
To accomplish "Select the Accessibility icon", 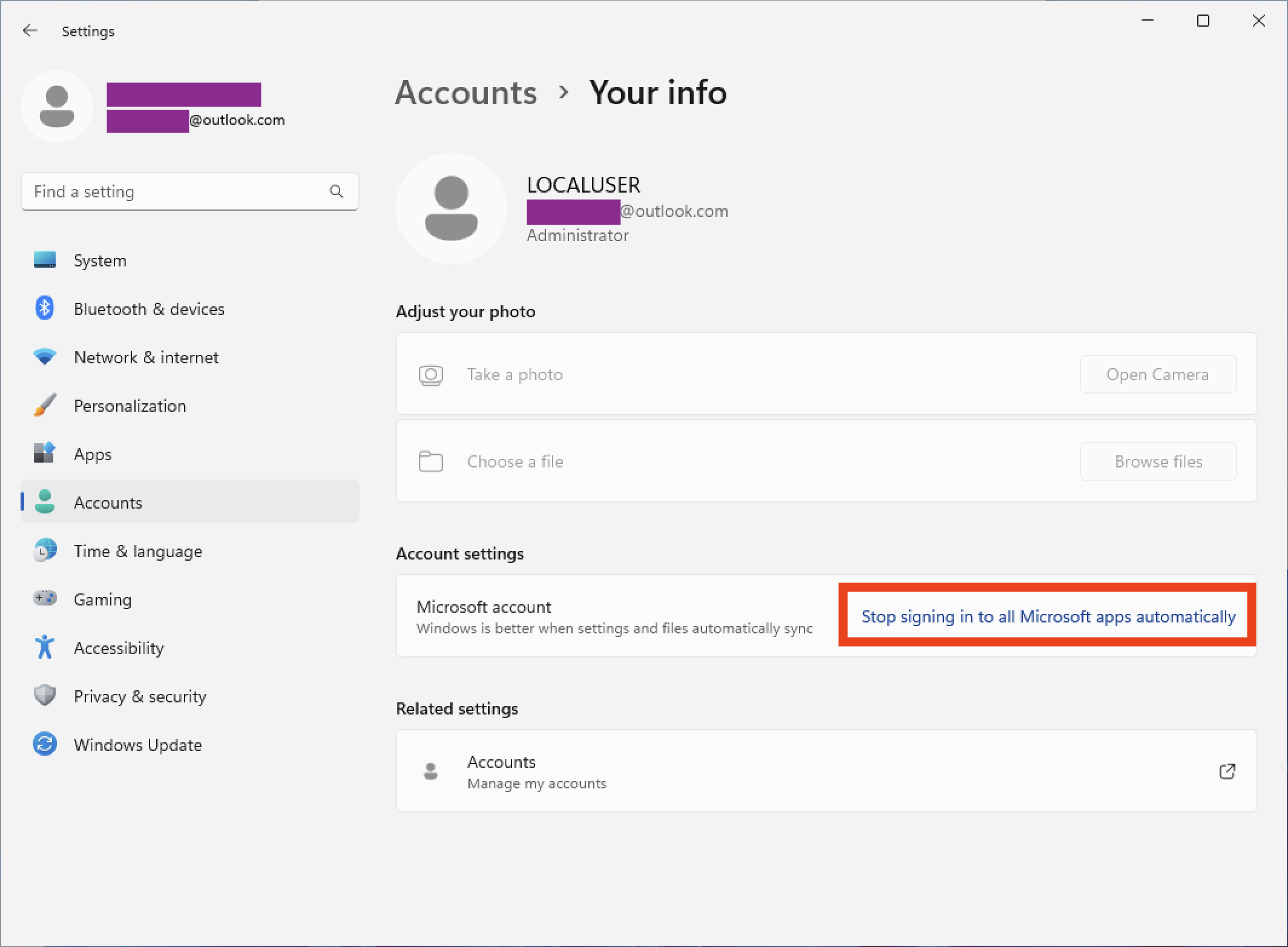I will tap(44, 647).
